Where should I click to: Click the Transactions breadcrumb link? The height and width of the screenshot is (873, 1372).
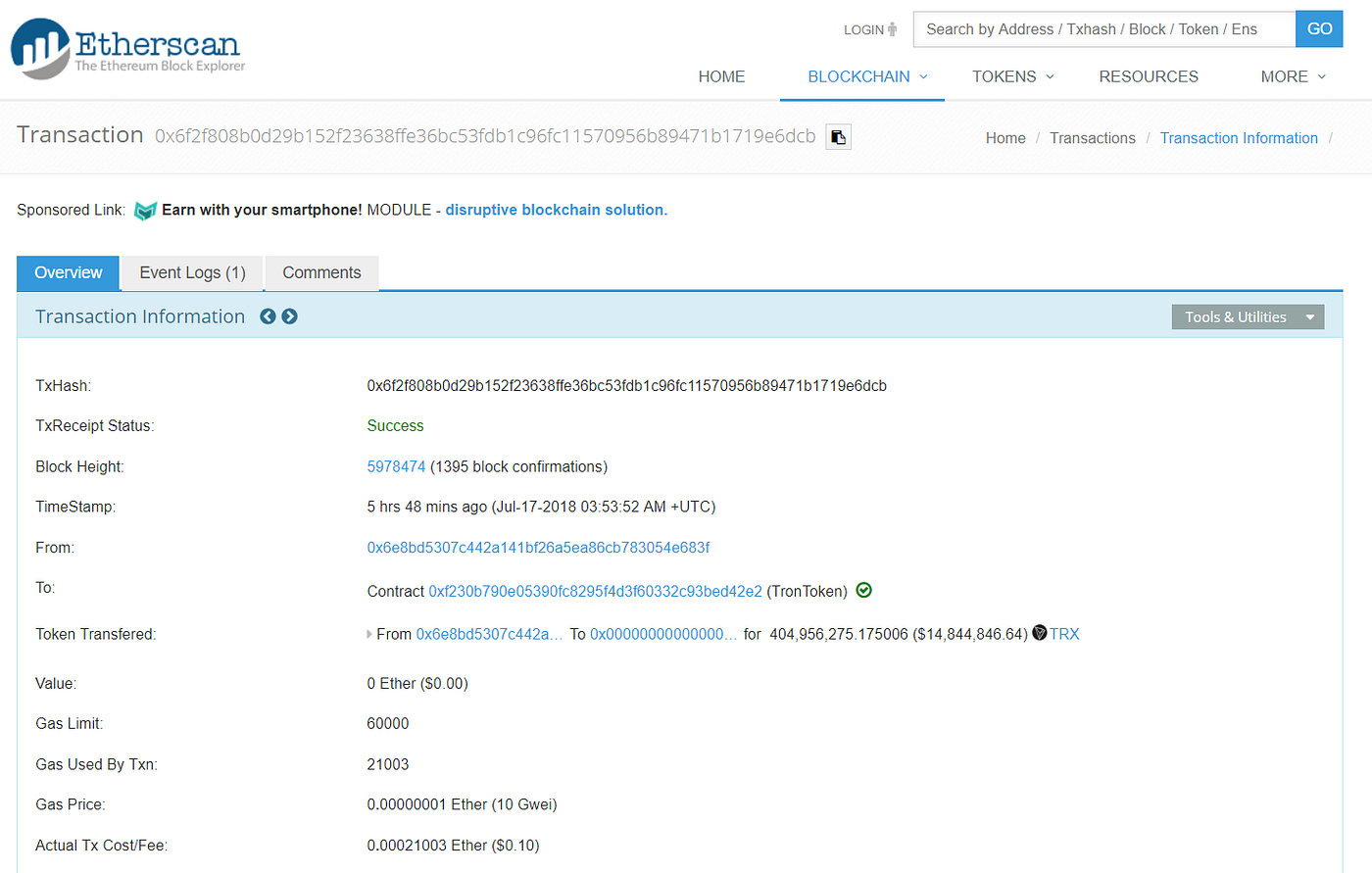[x=1093, y=138]
